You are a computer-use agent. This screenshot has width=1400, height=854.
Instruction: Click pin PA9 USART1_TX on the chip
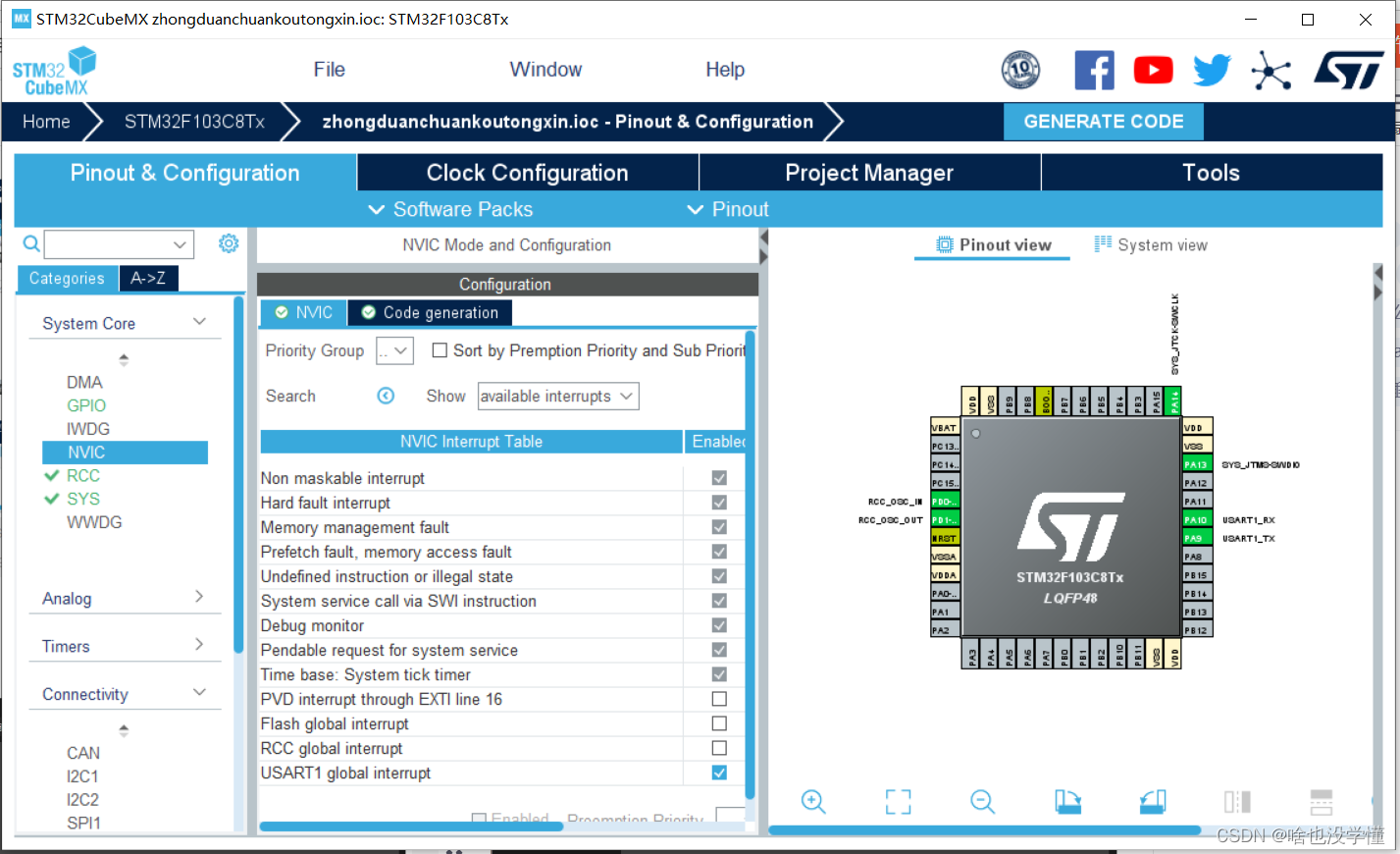click(x=1197, y=538)
